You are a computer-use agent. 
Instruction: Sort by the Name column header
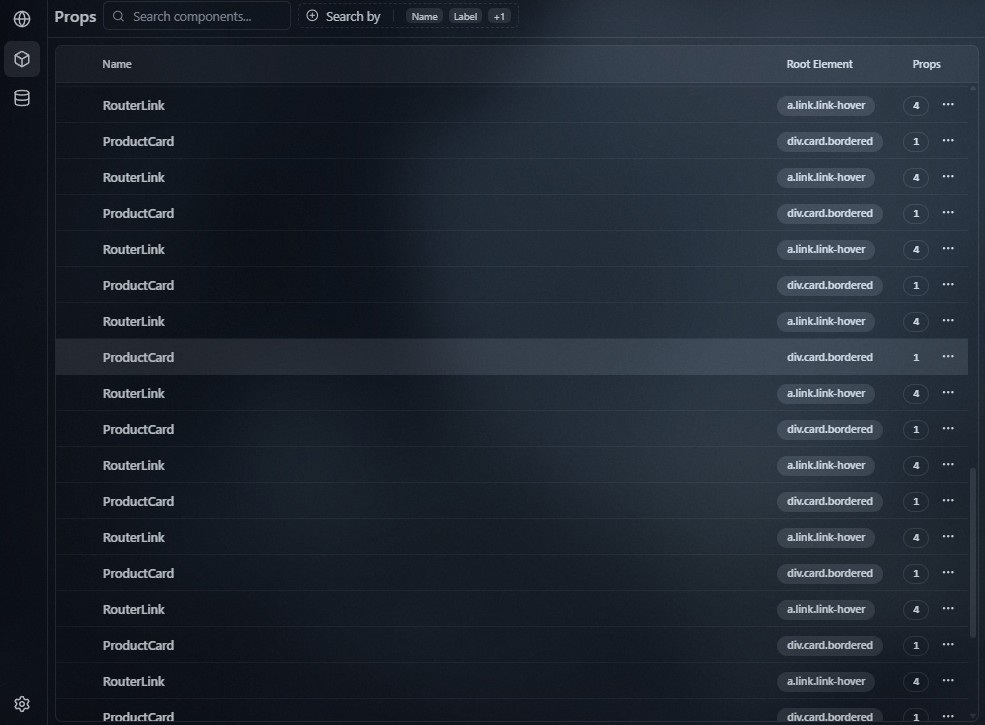(117, 64)
